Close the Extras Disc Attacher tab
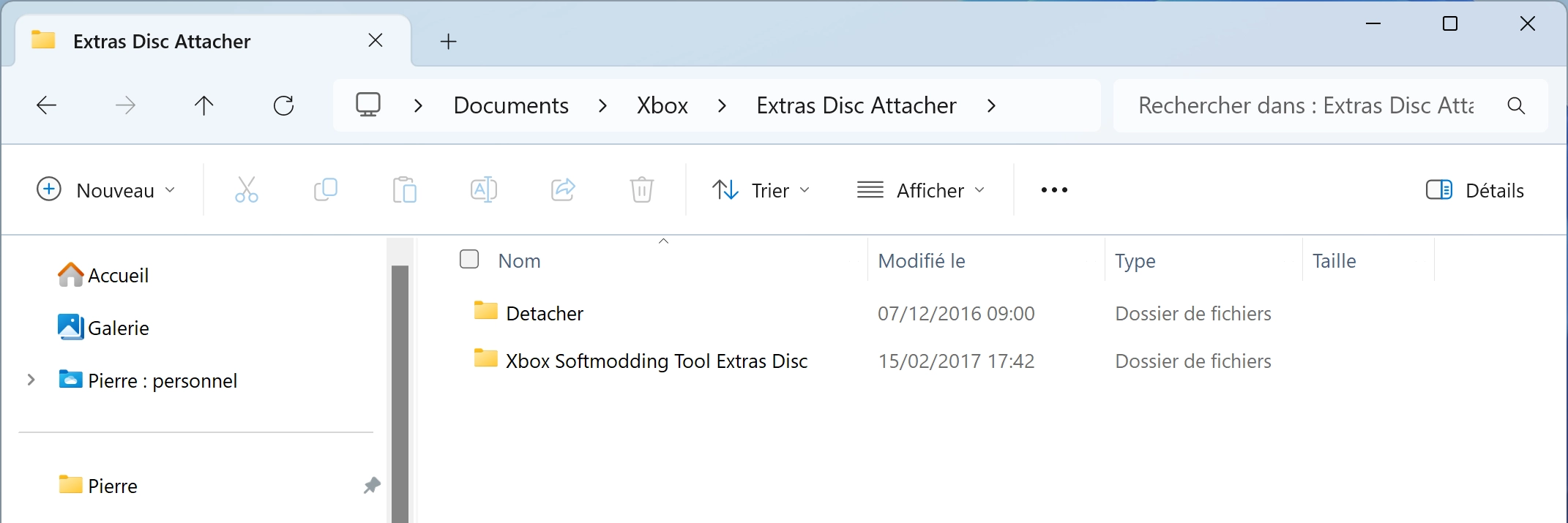The height and width of the screenshot is (523, 1568). pos(376,40)
